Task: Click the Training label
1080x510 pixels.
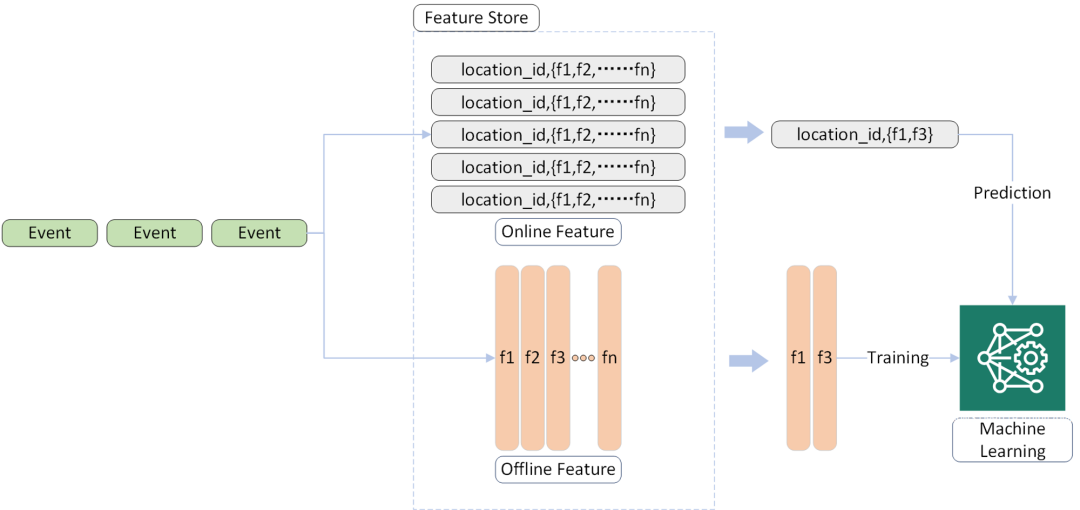Action: pyautogui.click(x=897, y=358)
